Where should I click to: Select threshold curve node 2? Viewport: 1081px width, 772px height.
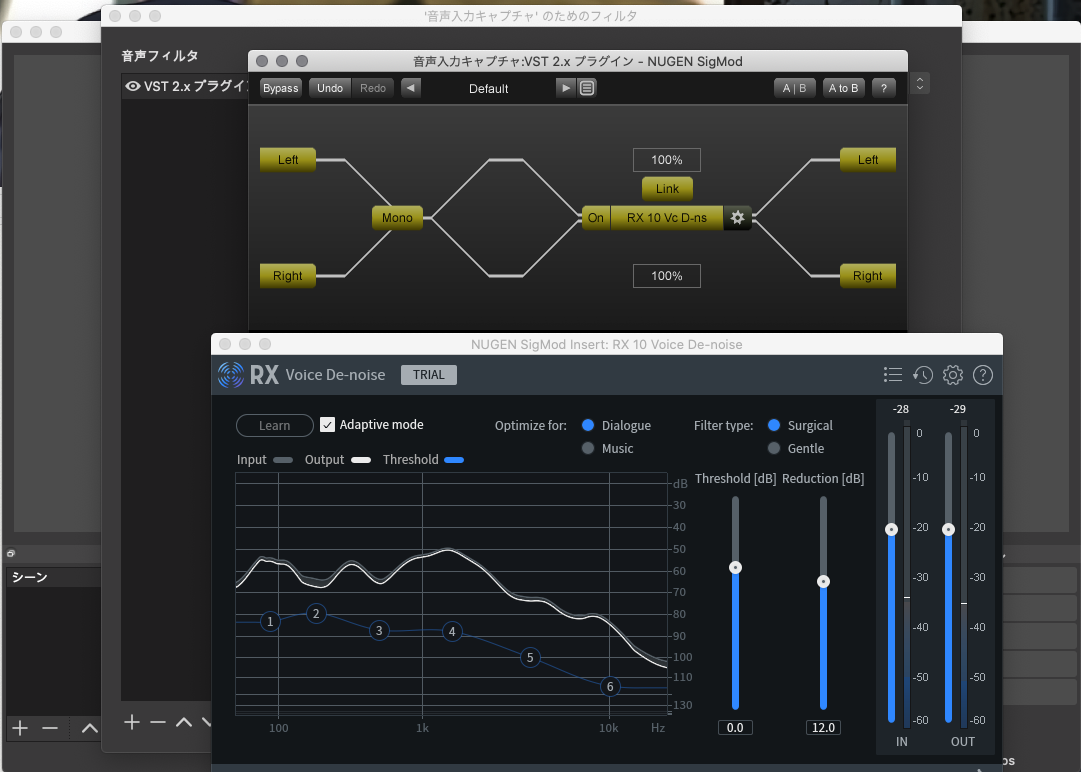click(x=316, y=613)
